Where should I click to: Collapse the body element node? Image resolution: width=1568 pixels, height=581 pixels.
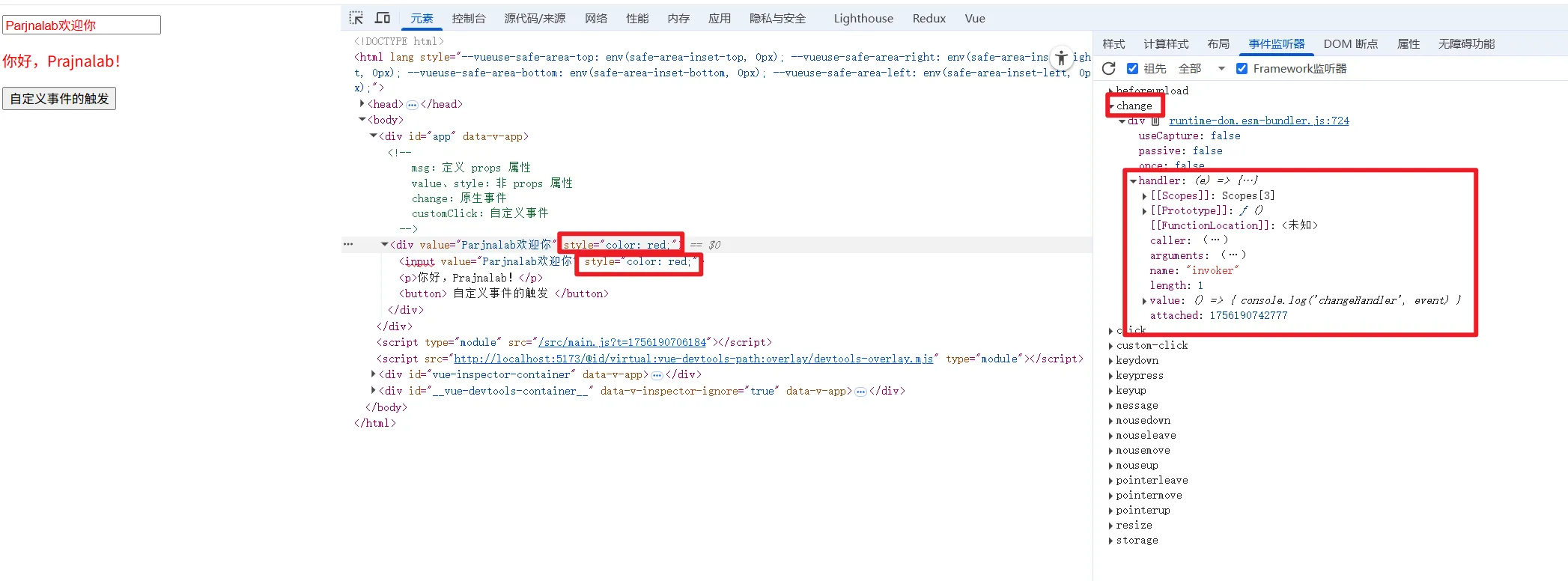pyautogui.click(x=363, y=120)
